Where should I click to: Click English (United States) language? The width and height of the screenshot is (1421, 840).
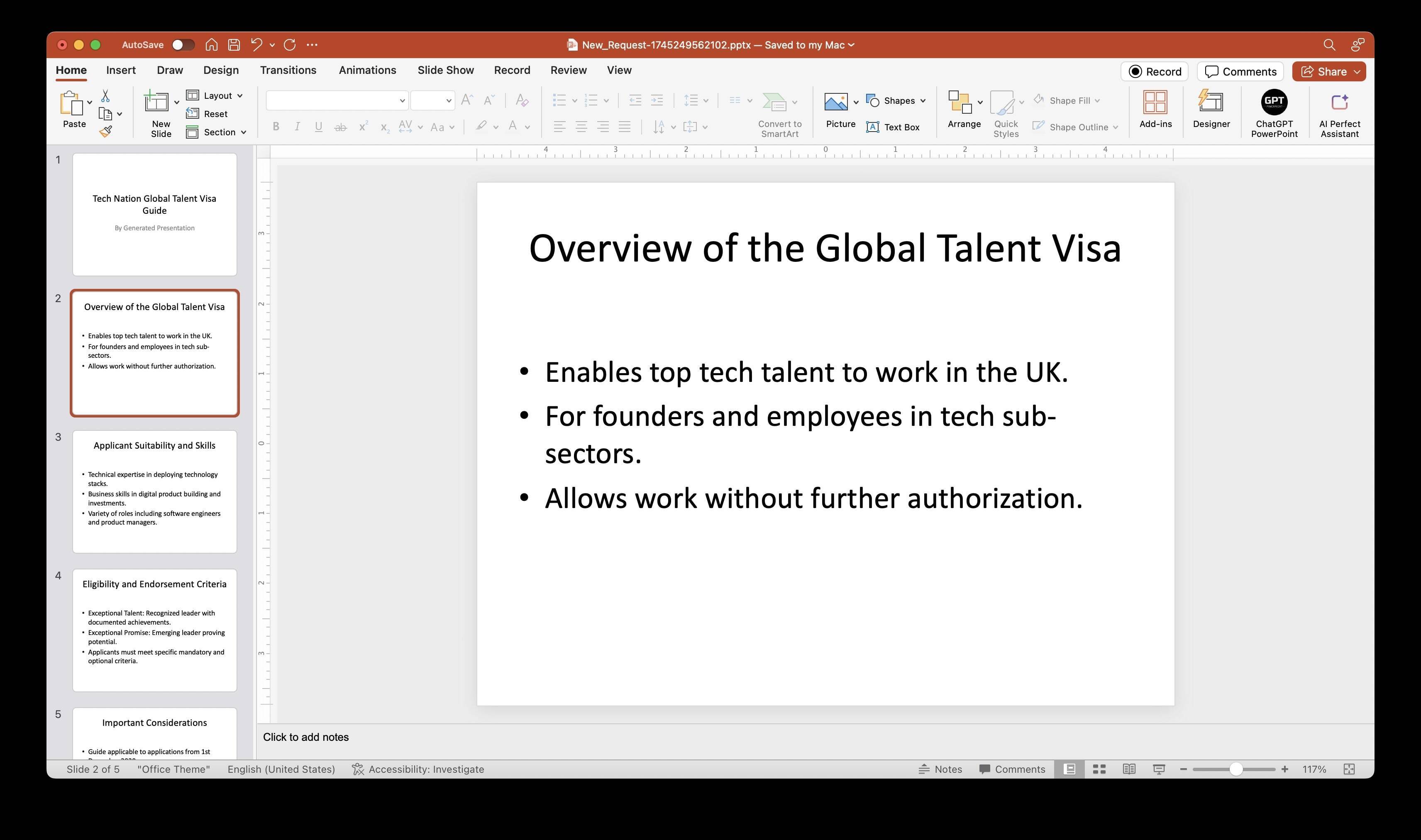tap(281, 769)
